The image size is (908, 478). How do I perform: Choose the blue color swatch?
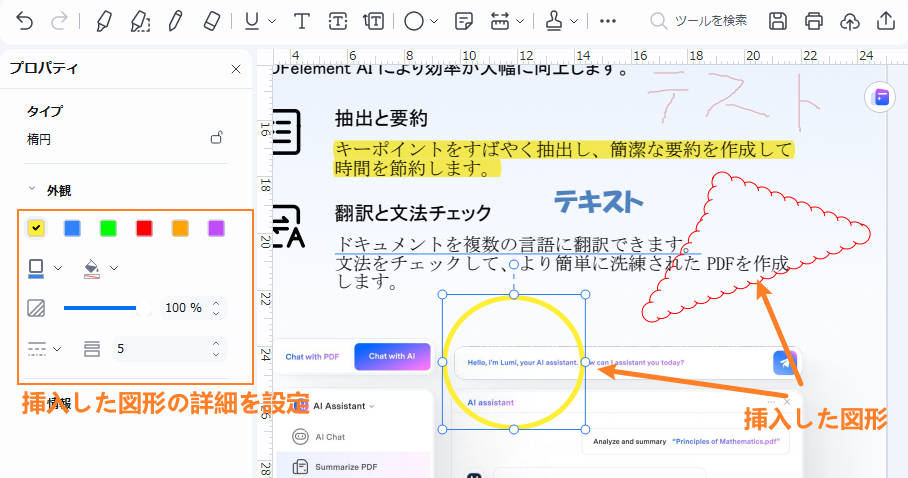(x=72, y=228)
